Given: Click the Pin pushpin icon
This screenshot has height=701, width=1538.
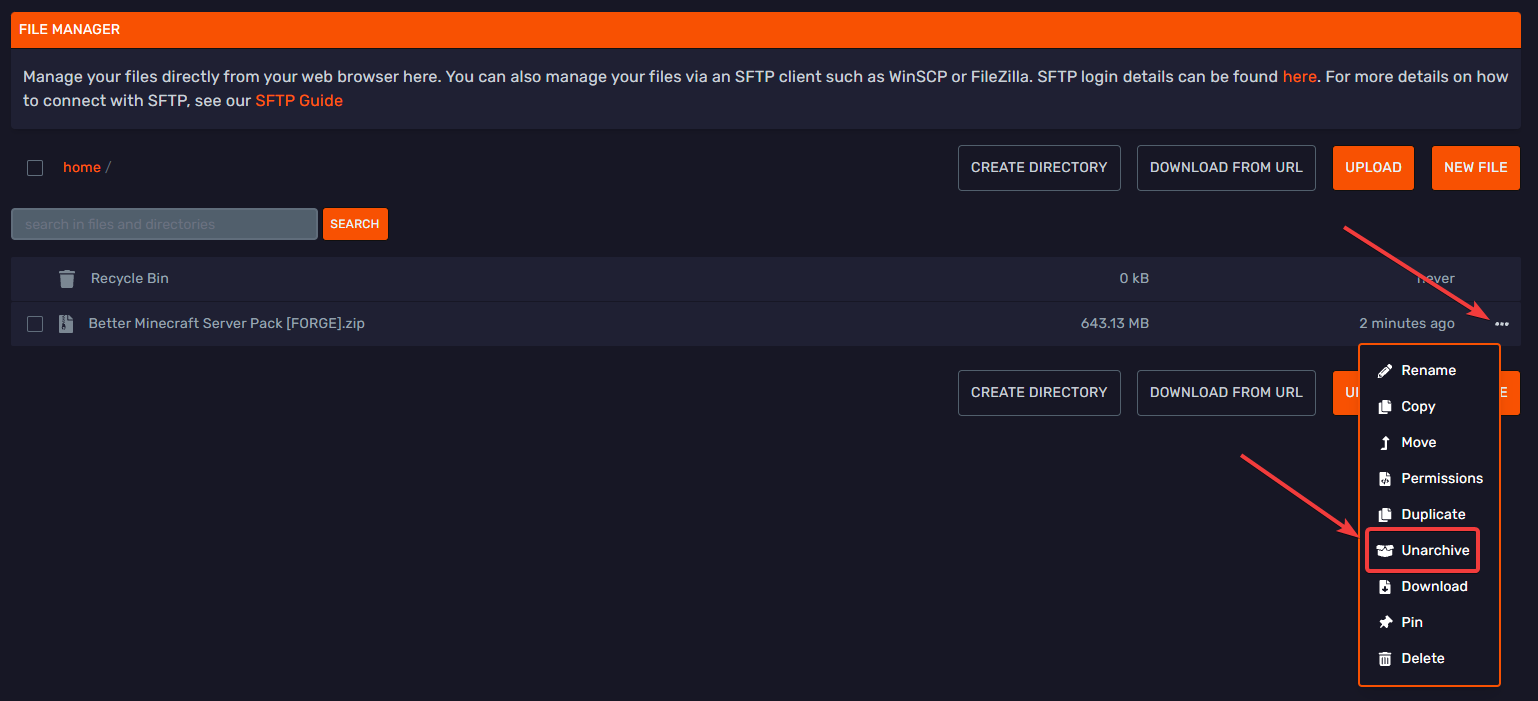Looking at the screenshot, I should (x=1385, y=623).
